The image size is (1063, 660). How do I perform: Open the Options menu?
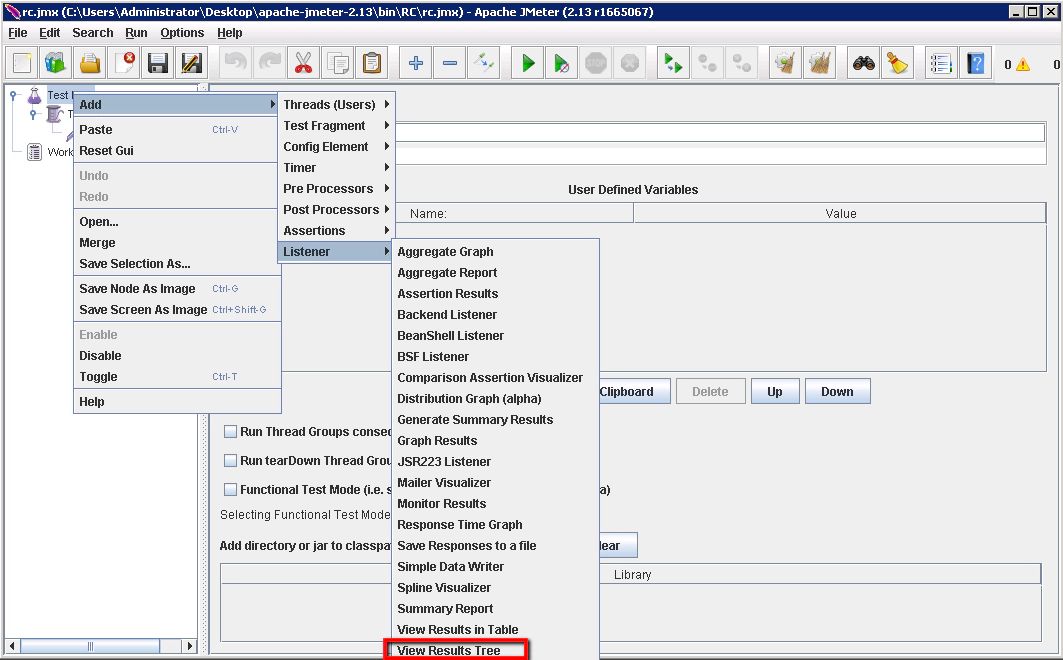pyautogui.click(x=182, y=32)
